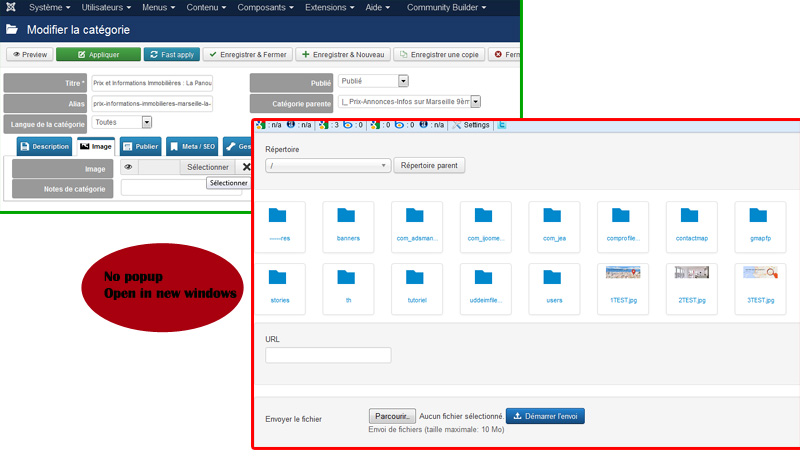
Task: Open the stories folder
Action: point(280,289)
